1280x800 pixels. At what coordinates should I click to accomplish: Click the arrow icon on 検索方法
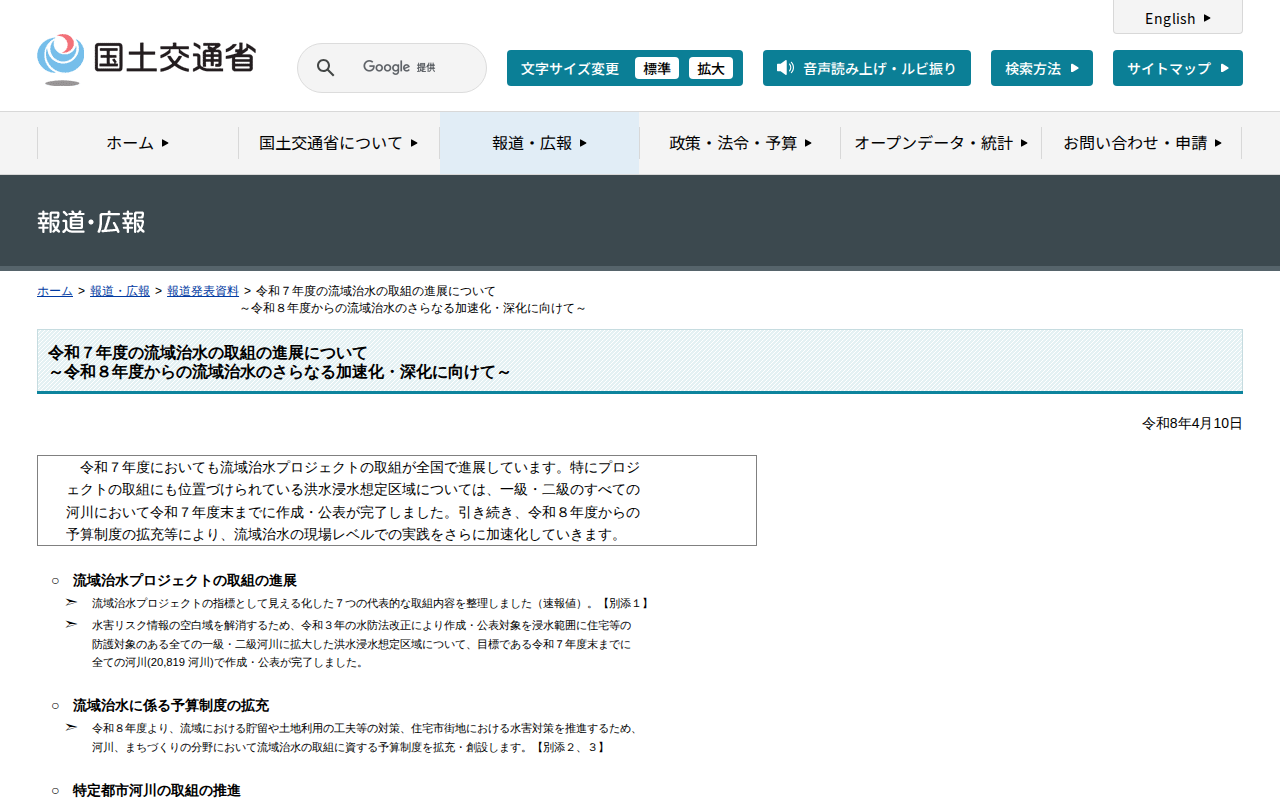coord(1074,68)
